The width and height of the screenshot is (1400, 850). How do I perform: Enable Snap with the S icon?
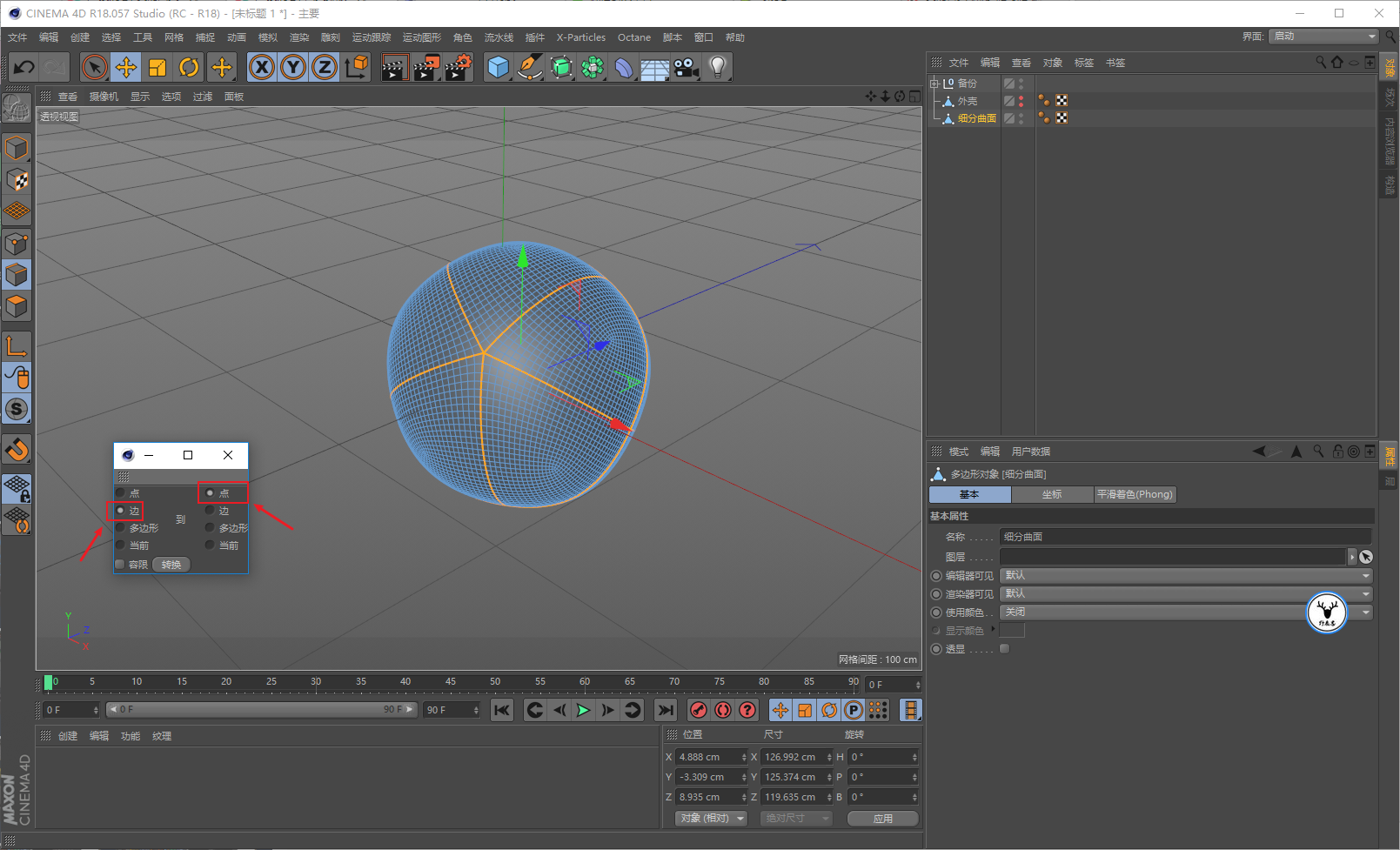point(17,409)
